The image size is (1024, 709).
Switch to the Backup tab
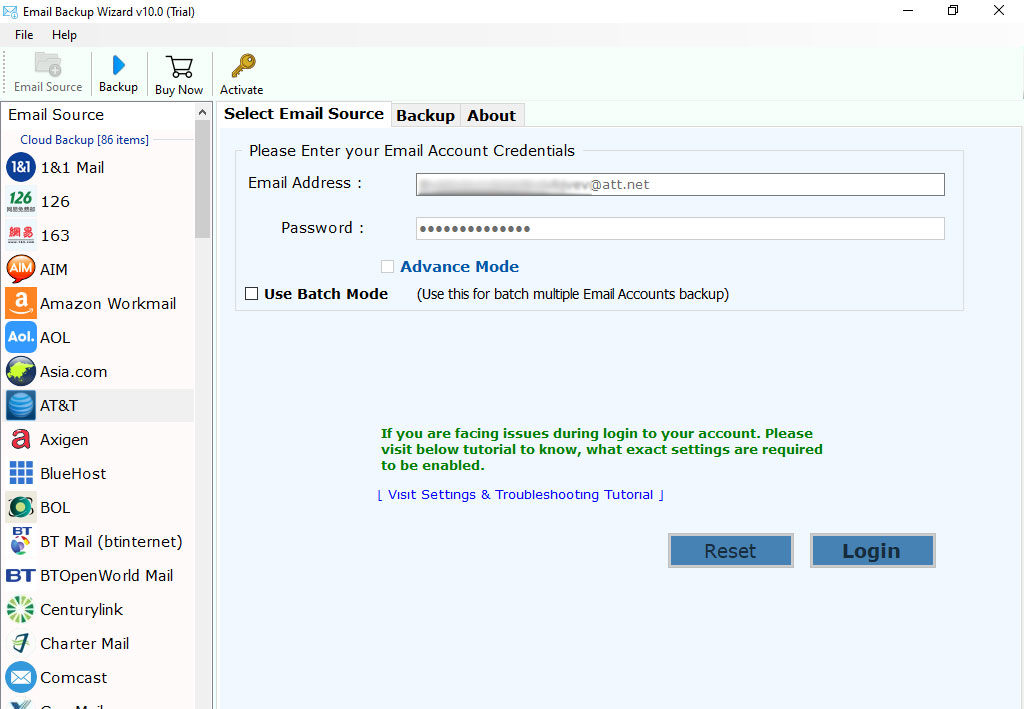[x=426, y=114]
